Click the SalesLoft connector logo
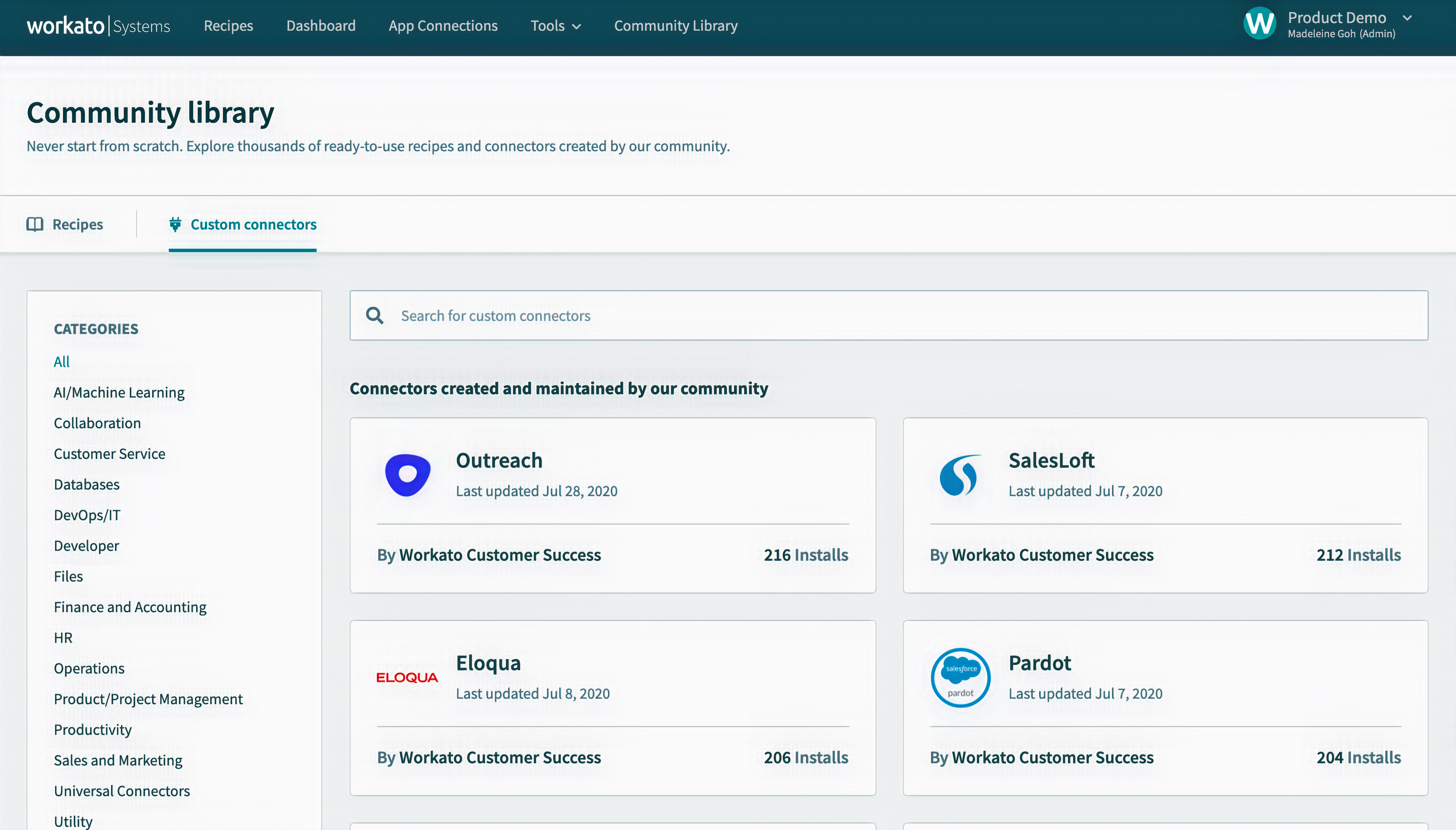 tap(961, 475)
